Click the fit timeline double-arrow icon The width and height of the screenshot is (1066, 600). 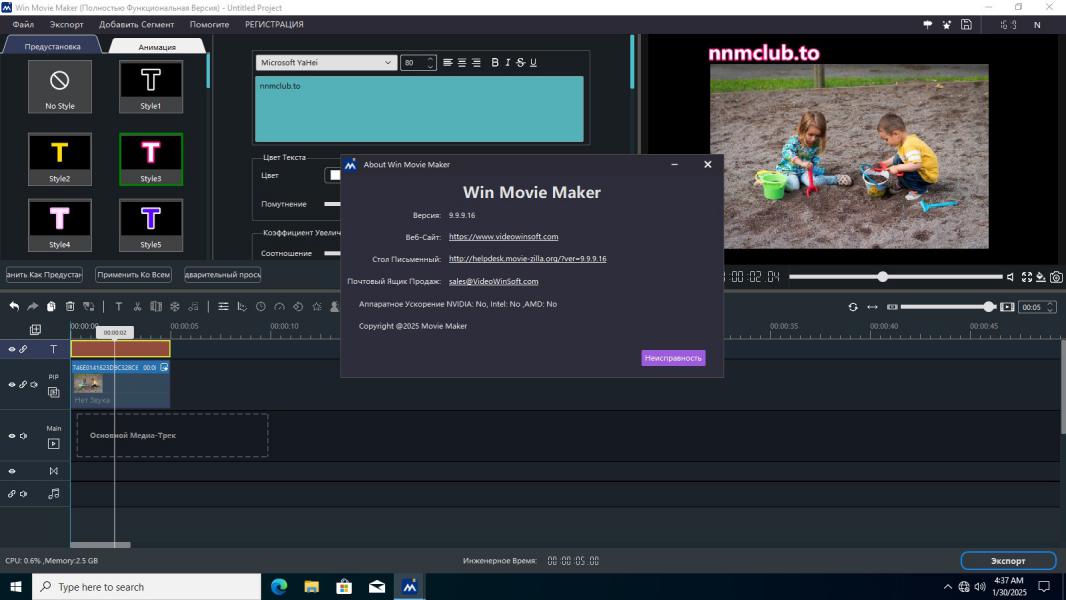[872, 307]
